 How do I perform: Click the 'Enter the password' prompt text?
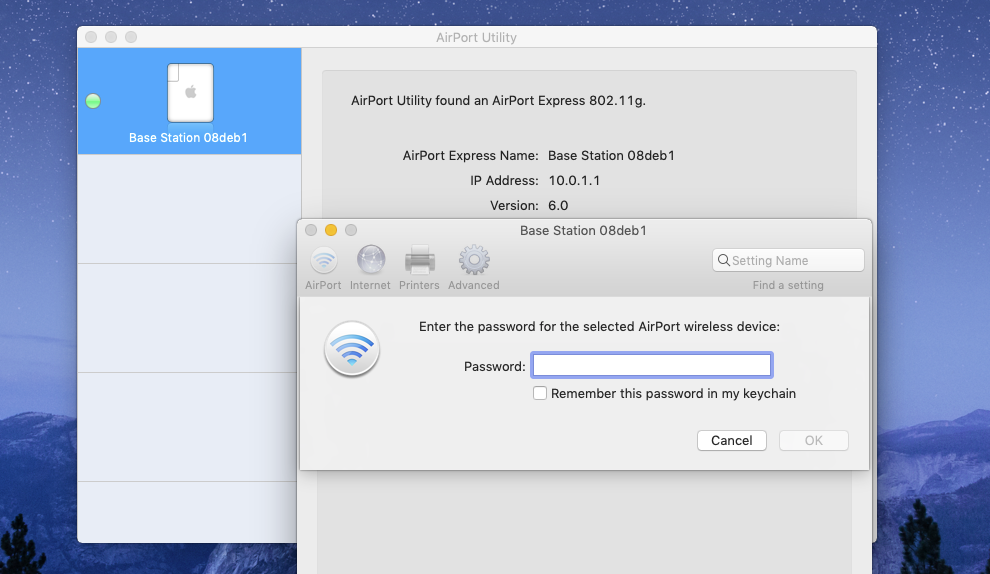tap(599, 326)
